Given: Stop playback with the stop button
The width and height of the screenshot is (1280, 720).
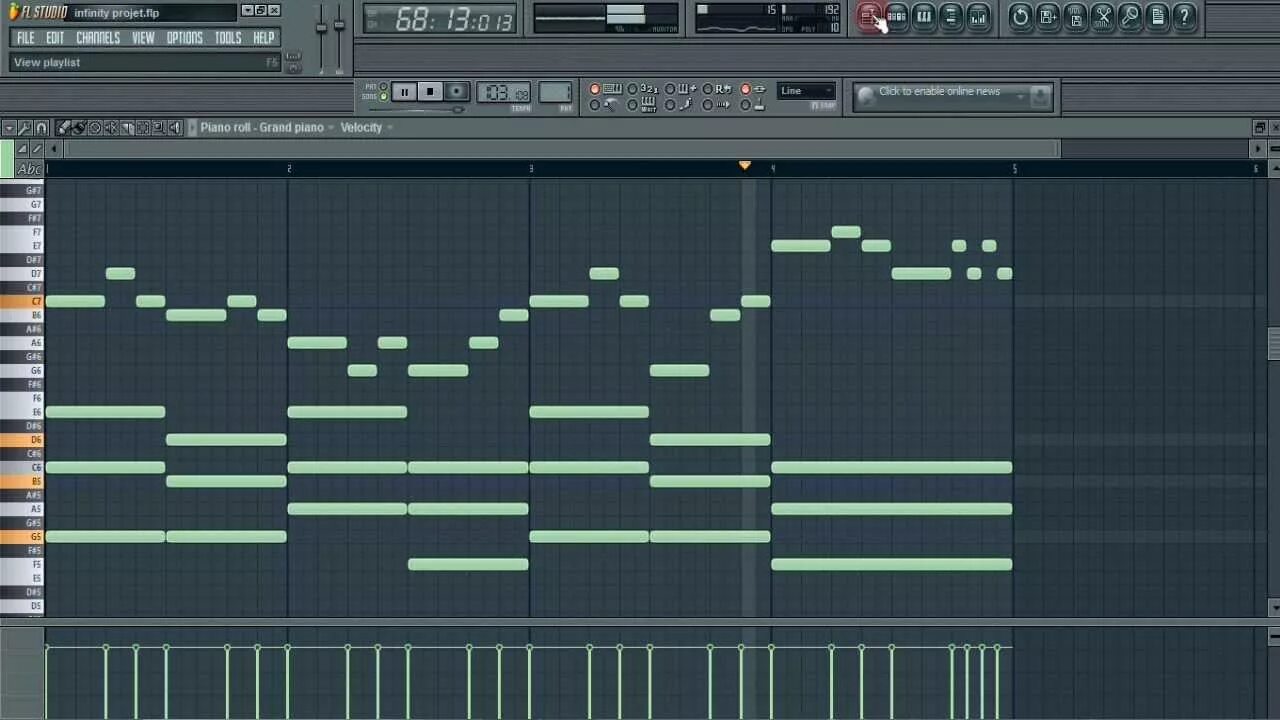Looking at the screenshot, I should click(x=430, y=92).
